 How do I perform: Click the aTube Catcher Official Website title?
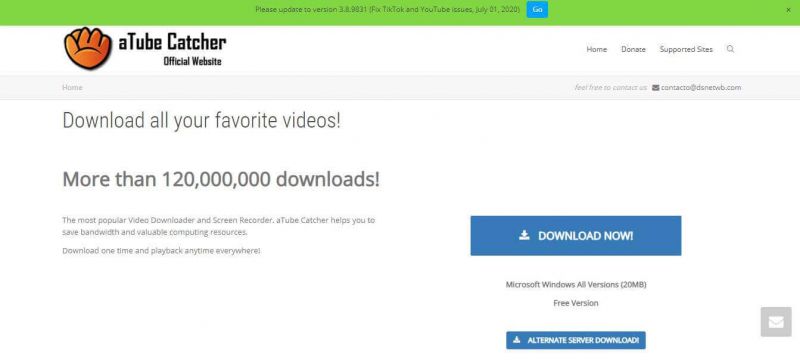pos(172,49)
